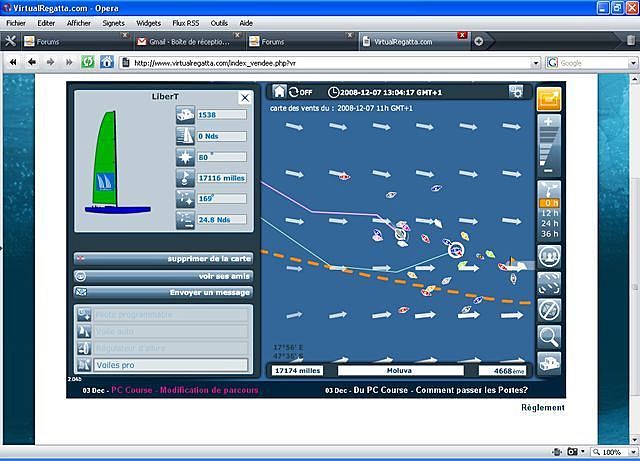Click the wind direction icon next to 169°
The height and width of the screenshot is (461, 640).
(x=185, y=199)
